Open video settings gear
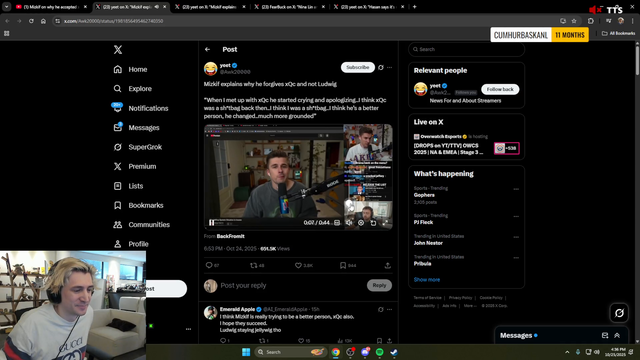This screenshot has height=360, width=640. coord(361,223)
